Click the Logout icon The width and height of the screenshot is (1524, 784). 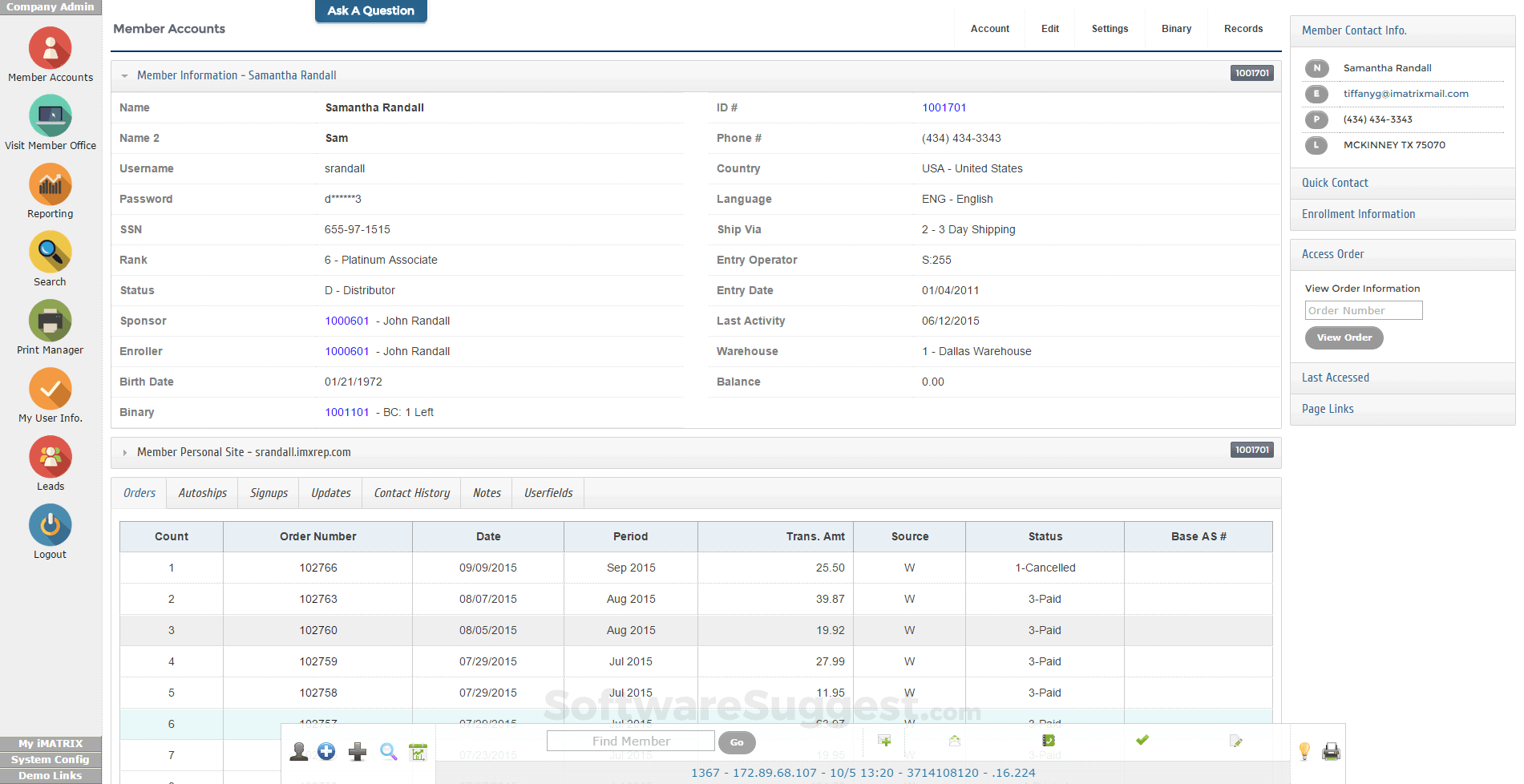tap(50, 525)
